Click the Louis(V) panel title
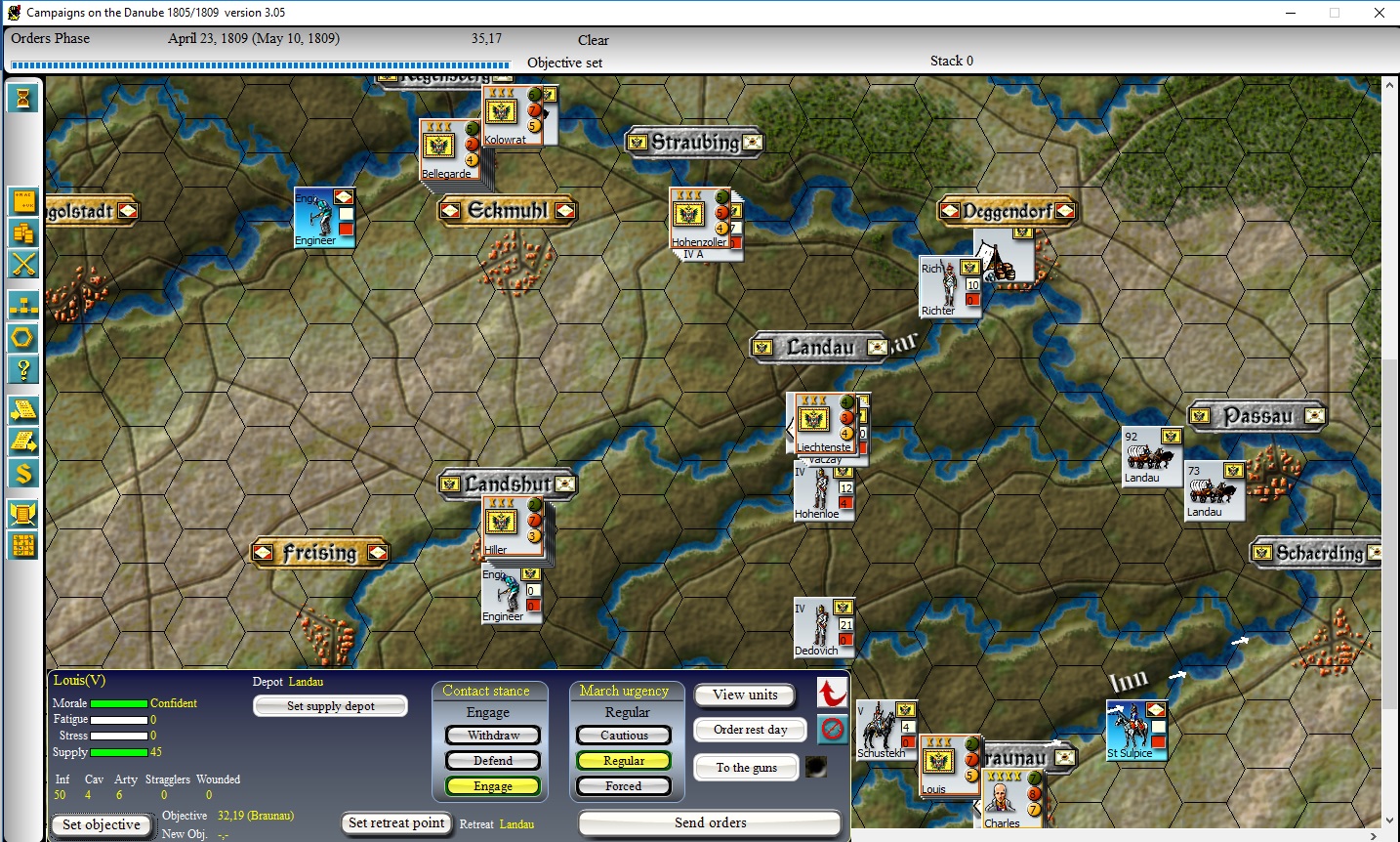Screen dimensions: 1400x842 pyautogui.click(x=79, y=680)
